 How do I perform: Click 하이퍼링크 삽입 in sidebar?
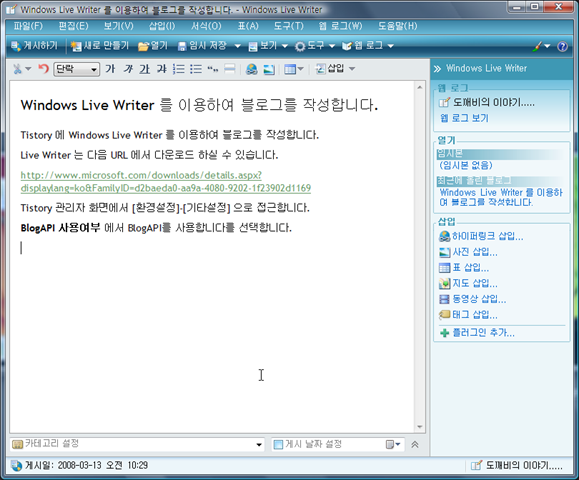click(x=481, y=236)
